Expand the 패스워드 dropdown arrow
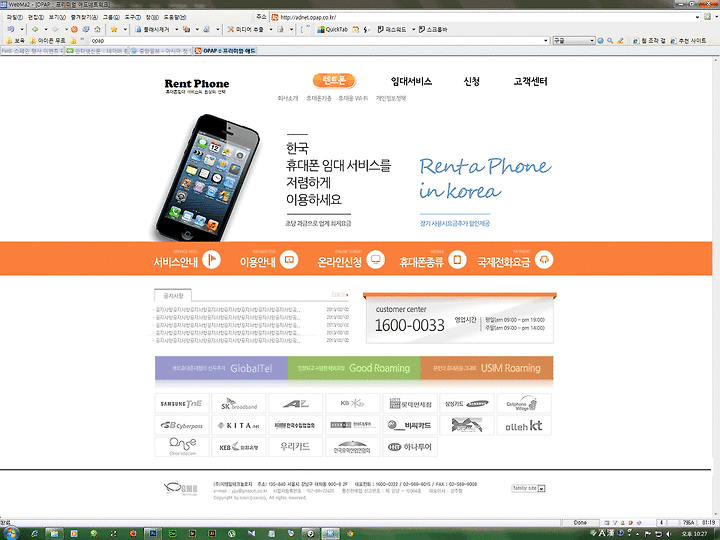This screenshot has width=720, height=540. (413, 29)
